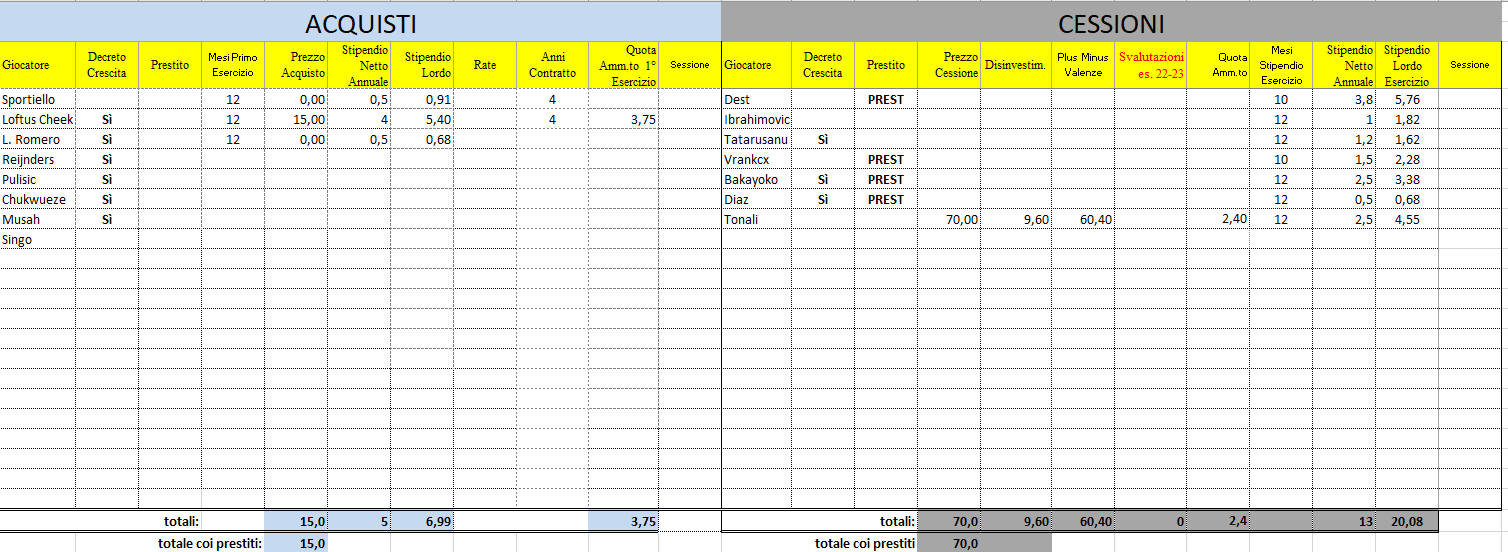Select the CESSIONI title header cell

[1111, 24]
